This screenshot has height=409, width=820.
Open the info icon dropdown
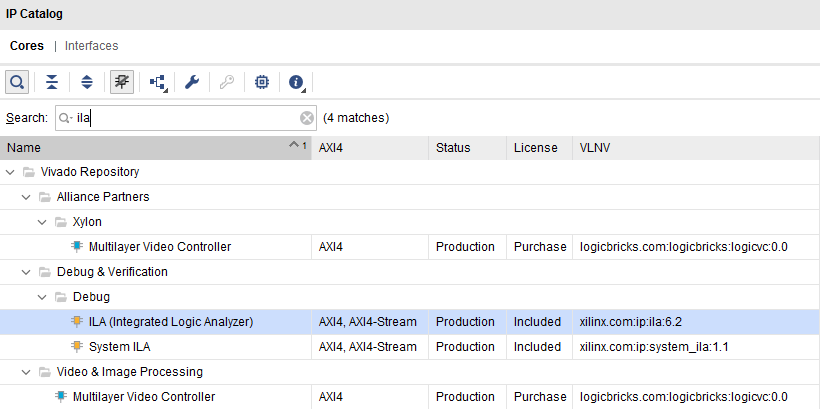[x=296, y=82]
